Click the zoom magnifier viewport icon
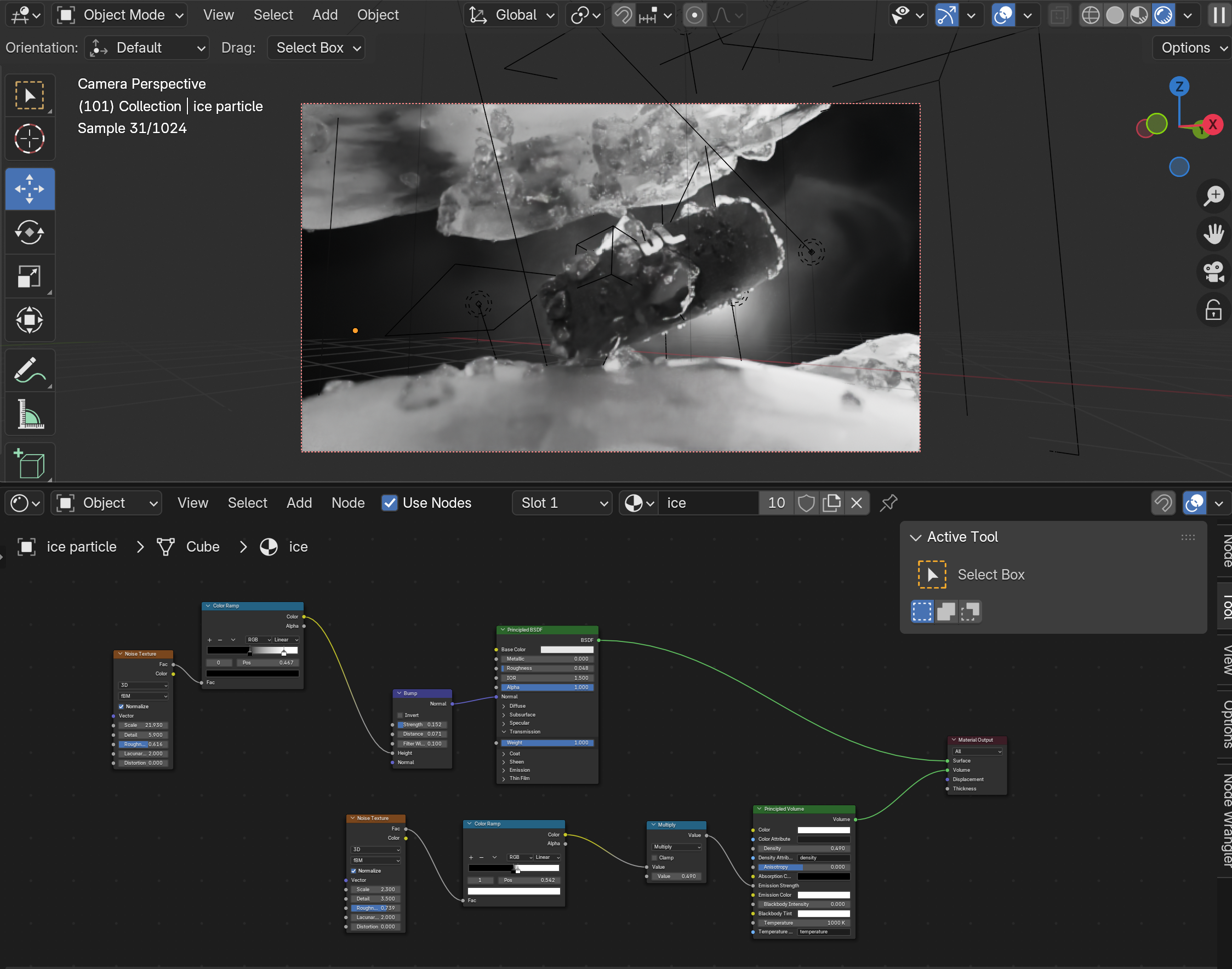 coord(1213,196)
